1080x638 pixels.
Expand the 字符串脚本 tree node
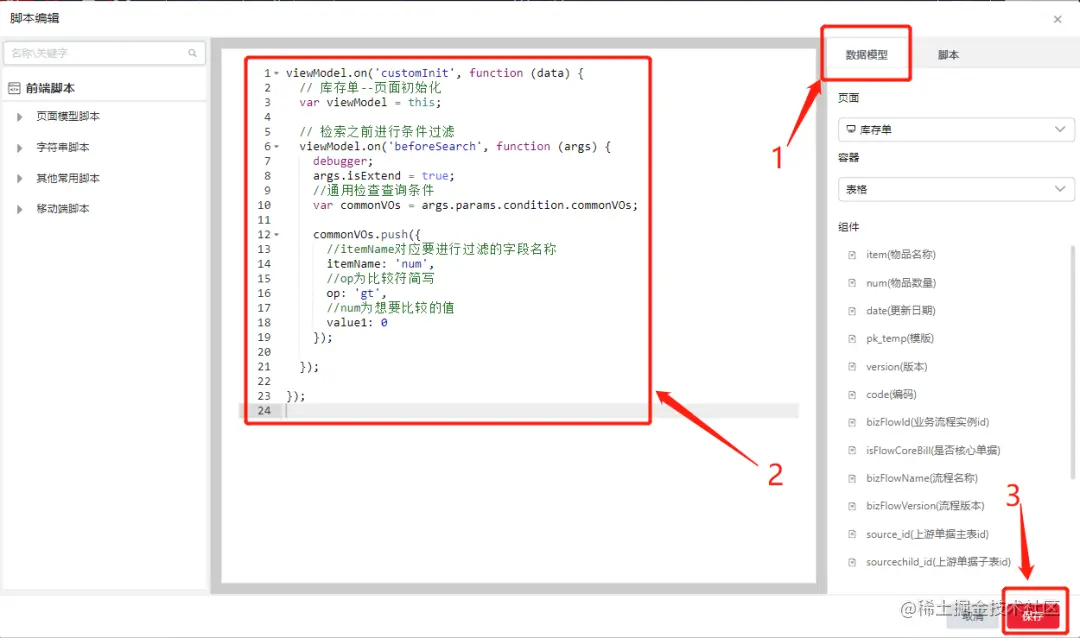[19, 147]
